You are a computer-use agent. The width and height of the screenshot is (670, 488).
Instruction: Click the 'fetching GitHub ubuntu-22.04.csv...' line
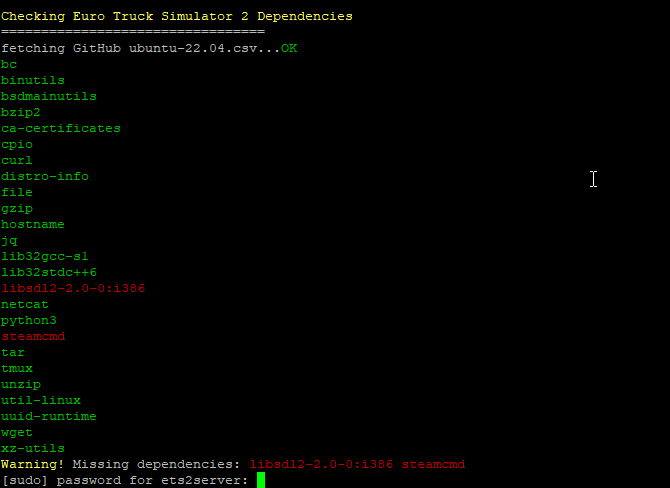(x=141, y=48)
